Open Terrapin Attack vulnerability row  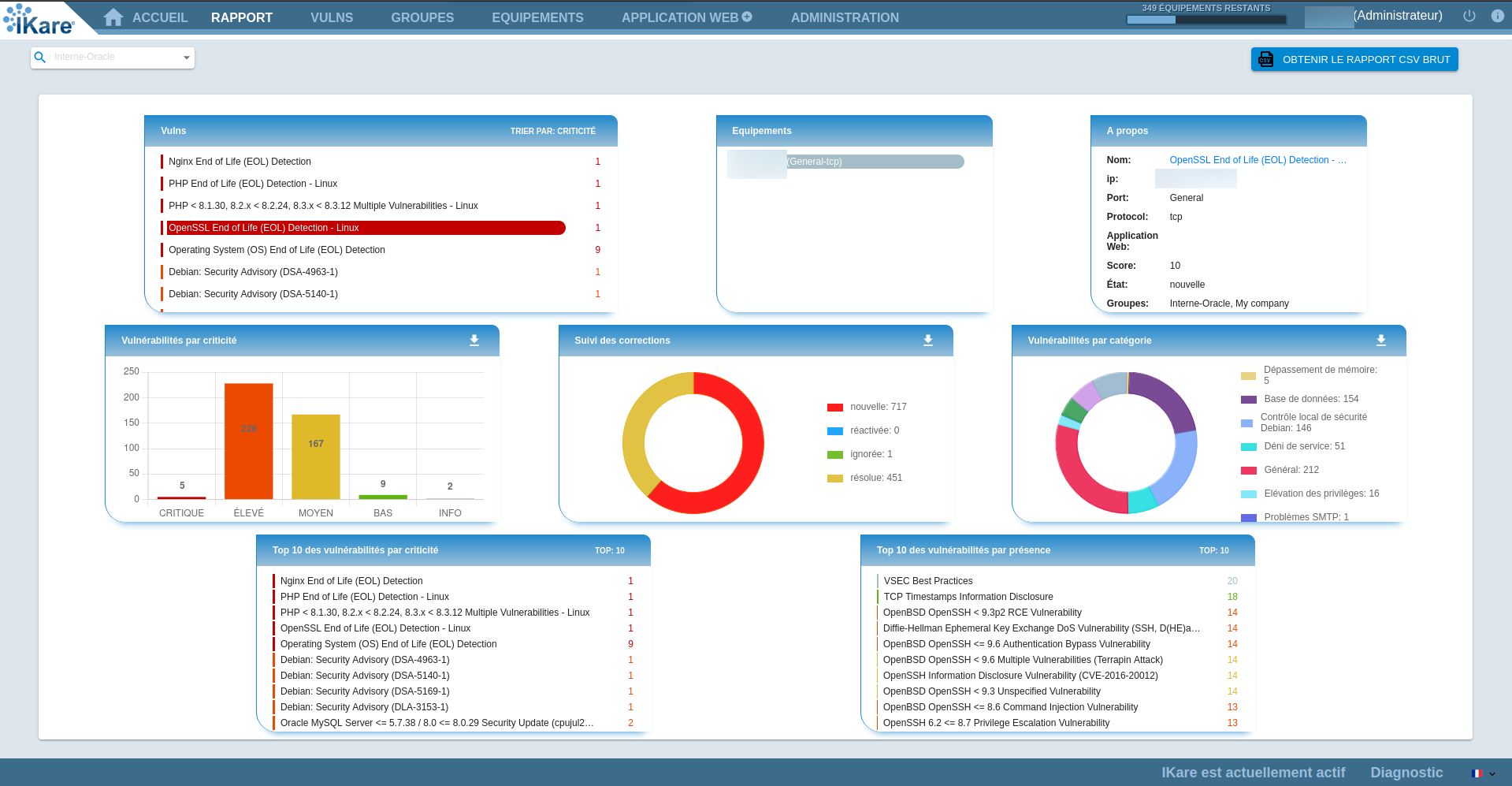coord(1057,660)
